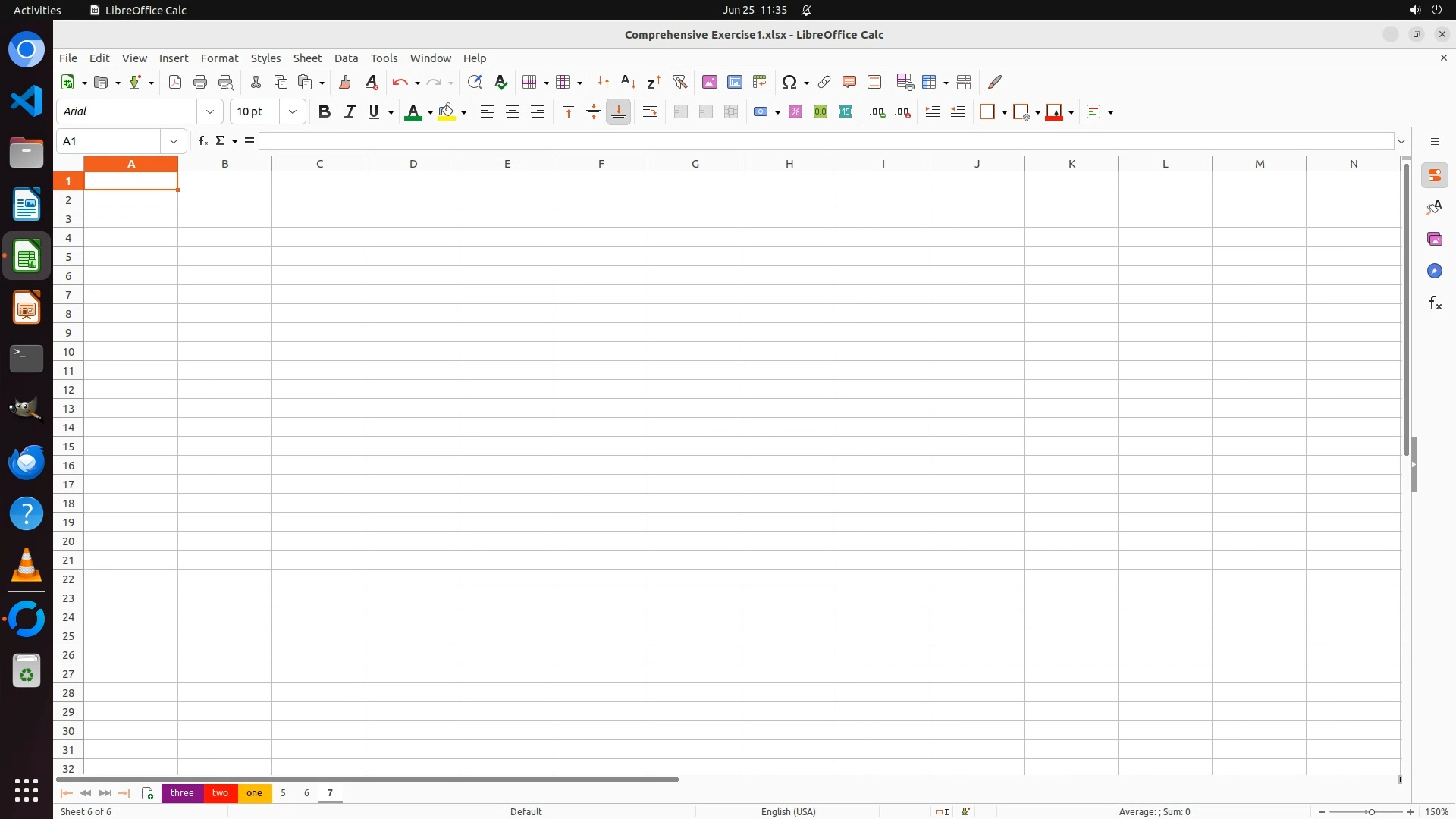Viewport: 1456px width, 819px height.
Task: Toggle Bold formatting
Action: click(x=325, y=112)
